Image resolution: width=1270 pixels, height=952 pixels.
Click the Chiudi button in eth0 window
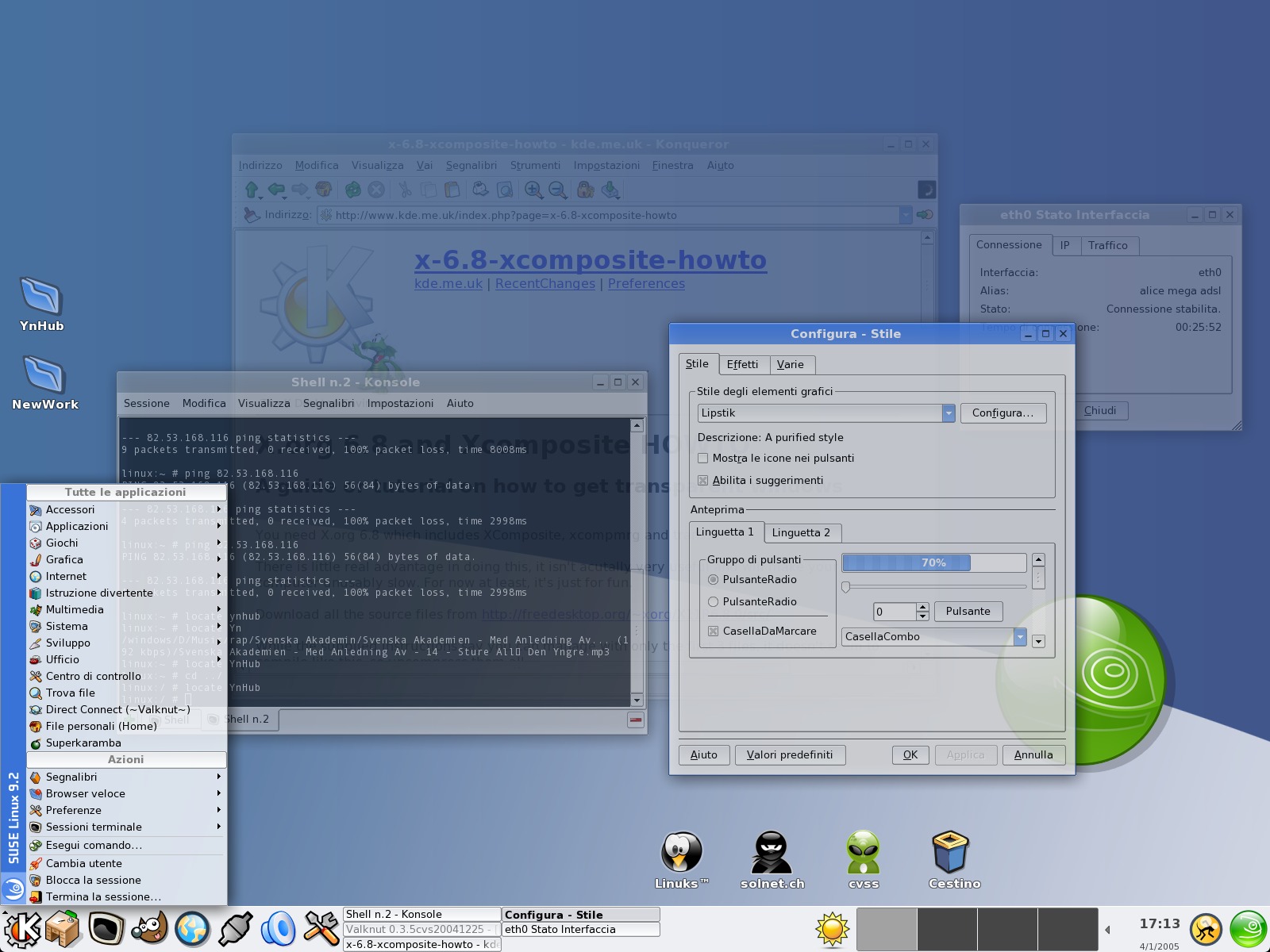(1100, 410)
